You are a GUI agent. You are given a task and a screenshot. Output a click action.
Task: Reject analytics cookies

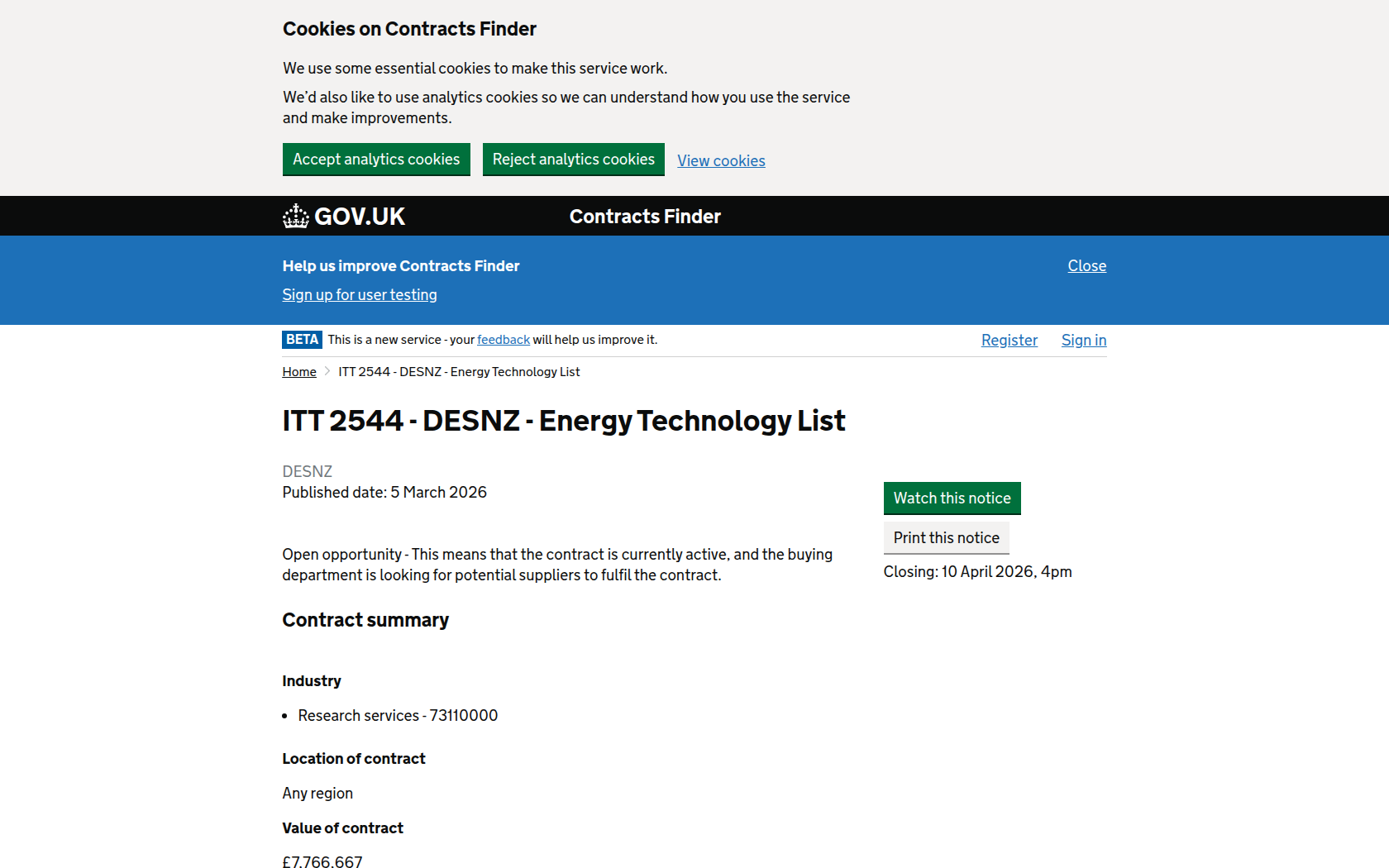[573, 160]
